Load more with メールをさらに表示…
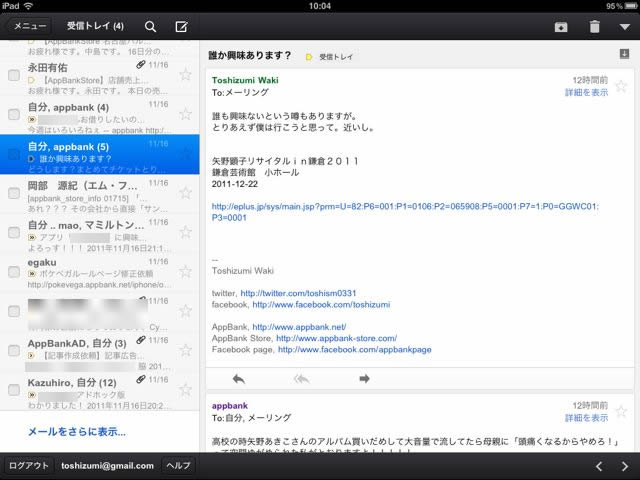 tap(77, 431)
